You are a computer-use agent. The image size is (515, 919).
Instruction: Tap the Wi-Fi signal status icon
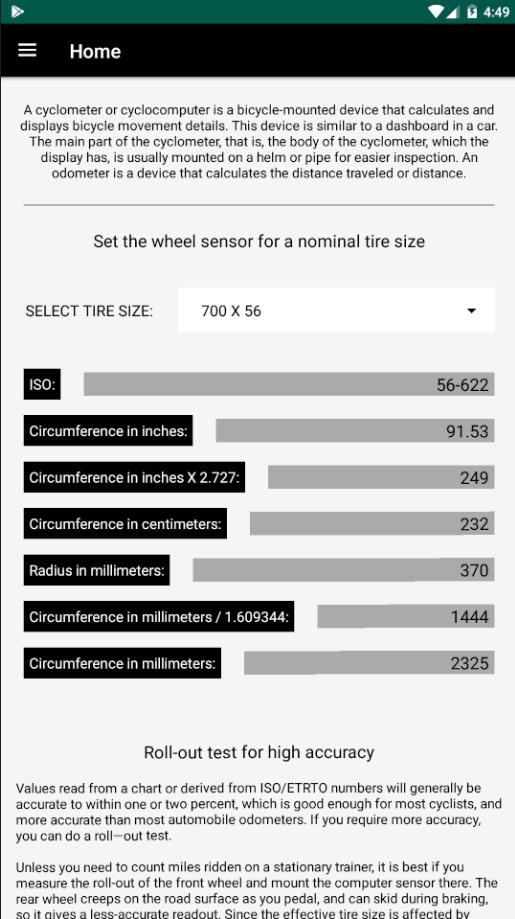coord(436,11)
